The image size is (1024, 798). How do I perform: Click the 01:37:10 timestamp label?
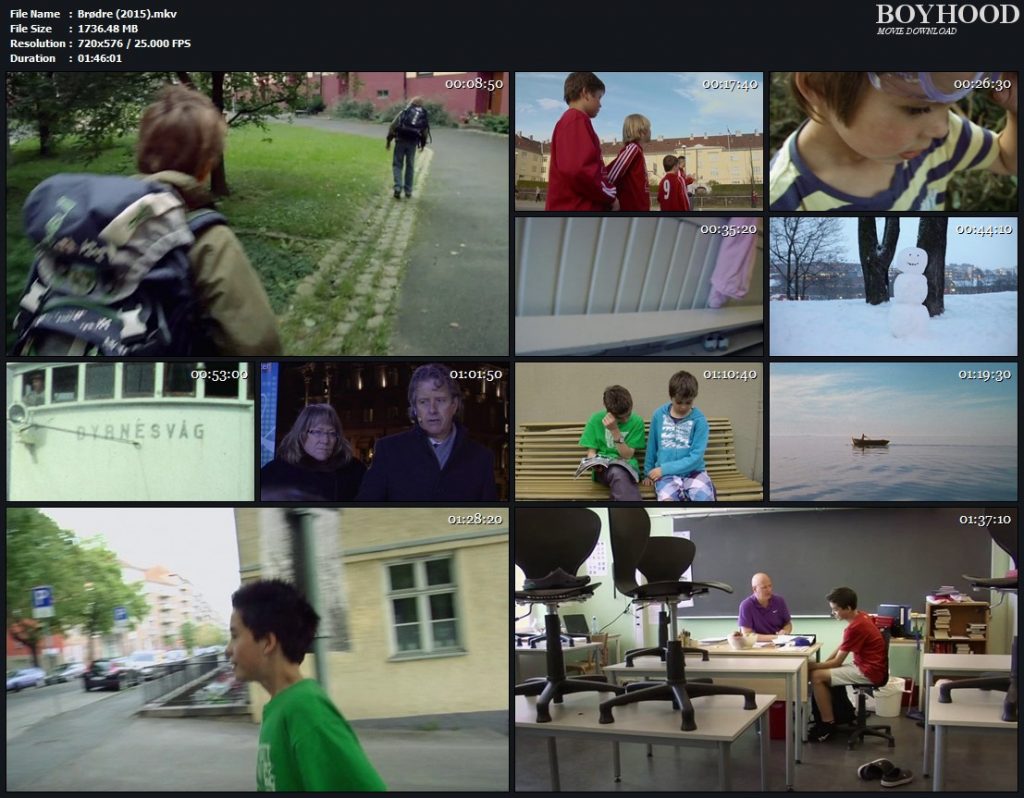tap(984, 519)
